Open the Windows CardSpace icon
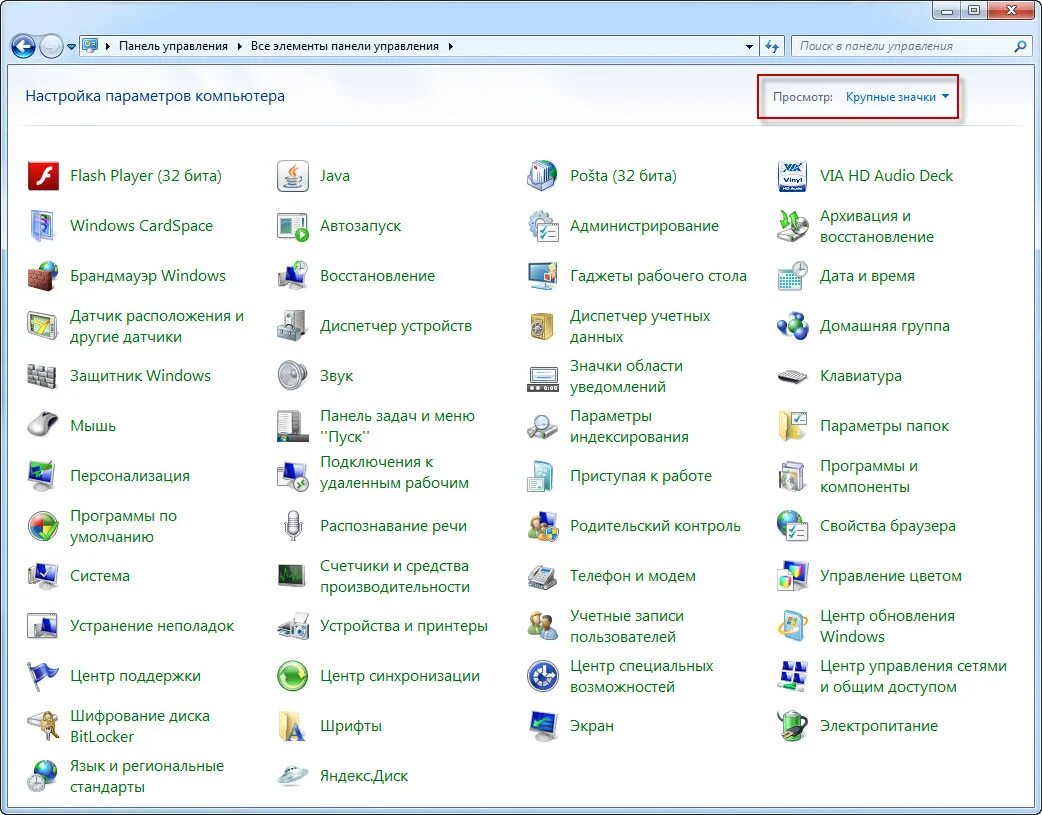 (x=44, y=226)
